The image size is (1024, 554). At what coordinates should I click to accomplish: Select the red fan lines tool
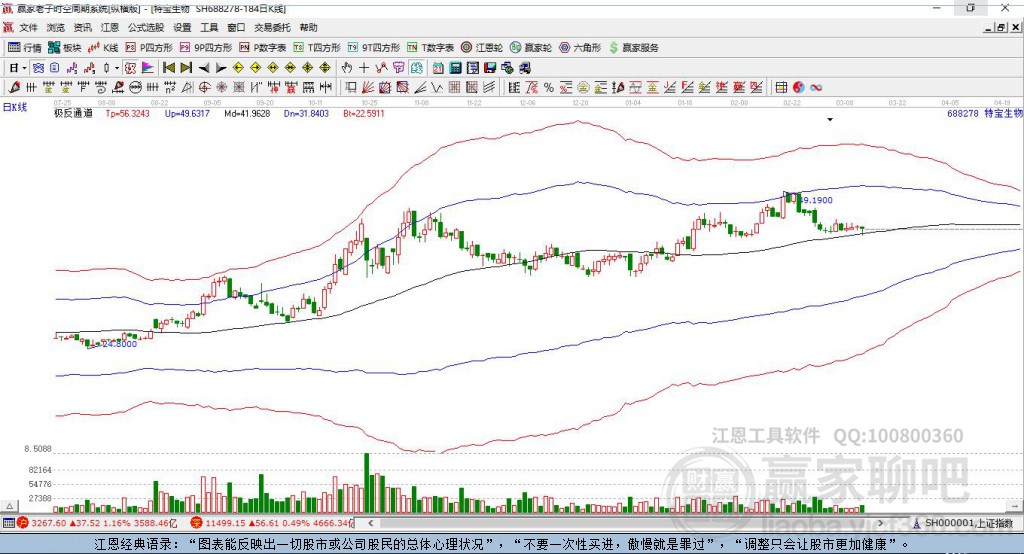(368, 88)
